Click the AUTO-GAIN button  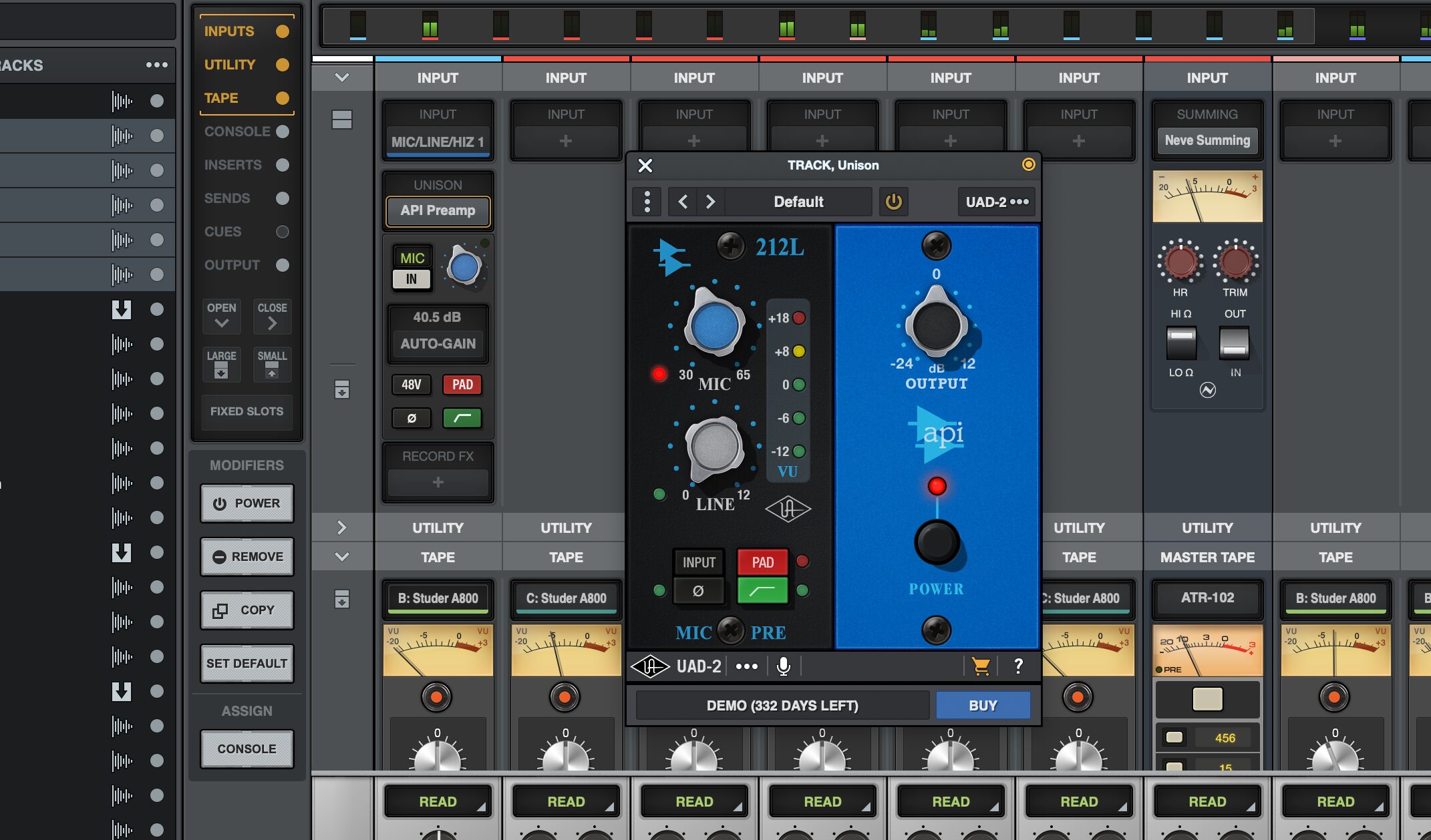(438, 344)
